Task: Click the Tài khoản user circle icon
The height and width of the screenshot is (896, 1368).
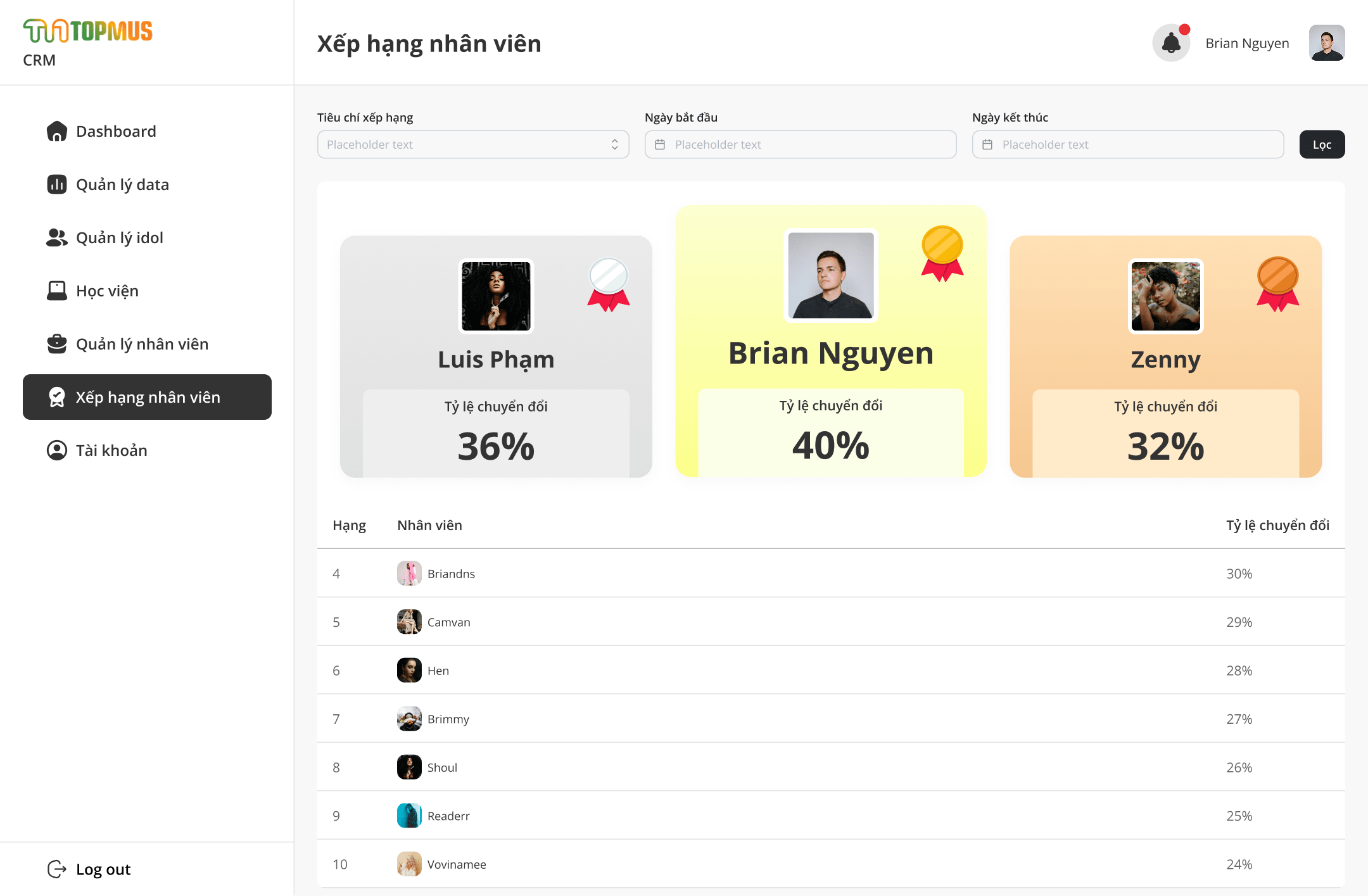Action: pos(57,450)
